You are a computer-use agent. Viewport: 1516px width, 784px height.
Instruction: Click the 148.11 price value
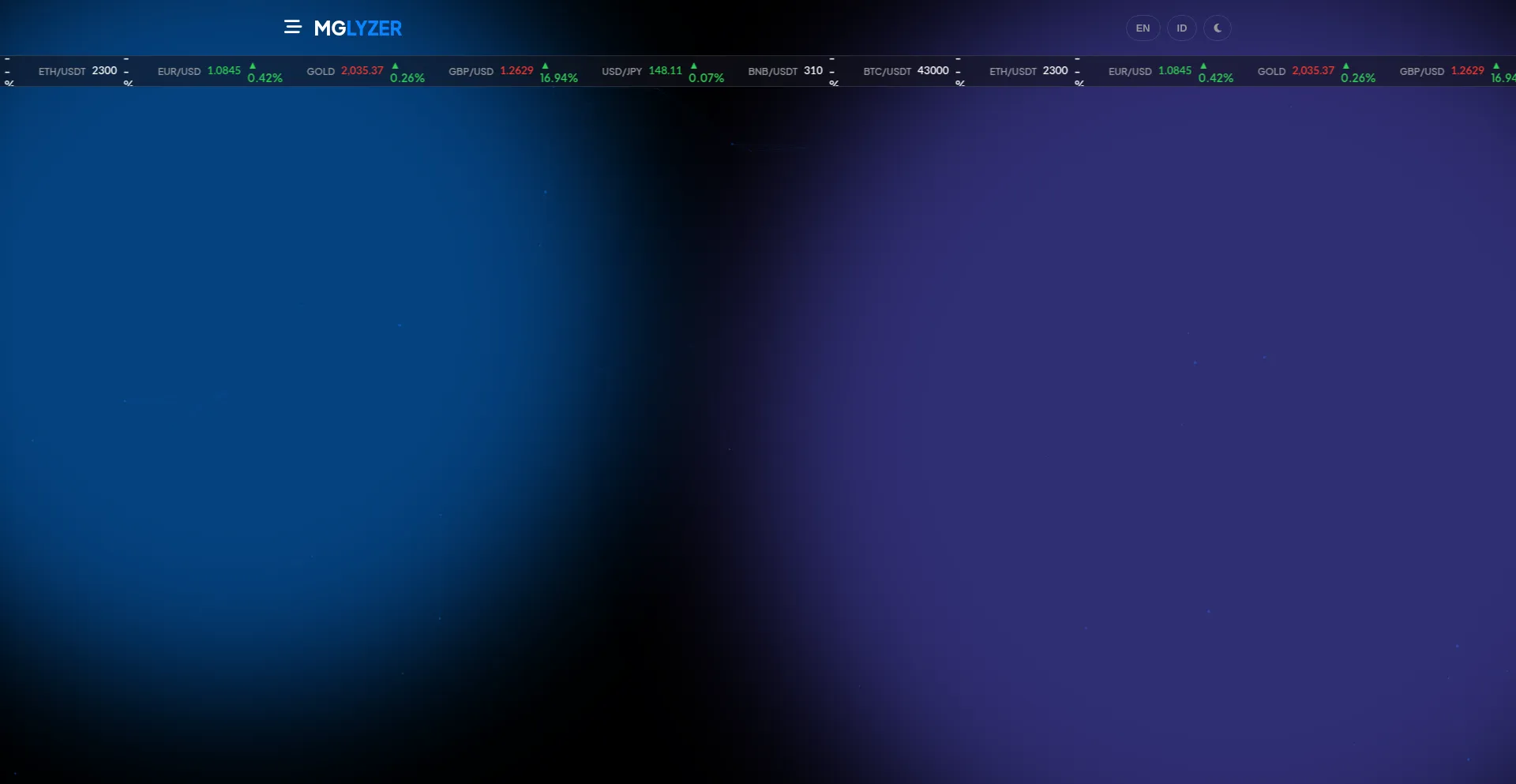[665, 70]
